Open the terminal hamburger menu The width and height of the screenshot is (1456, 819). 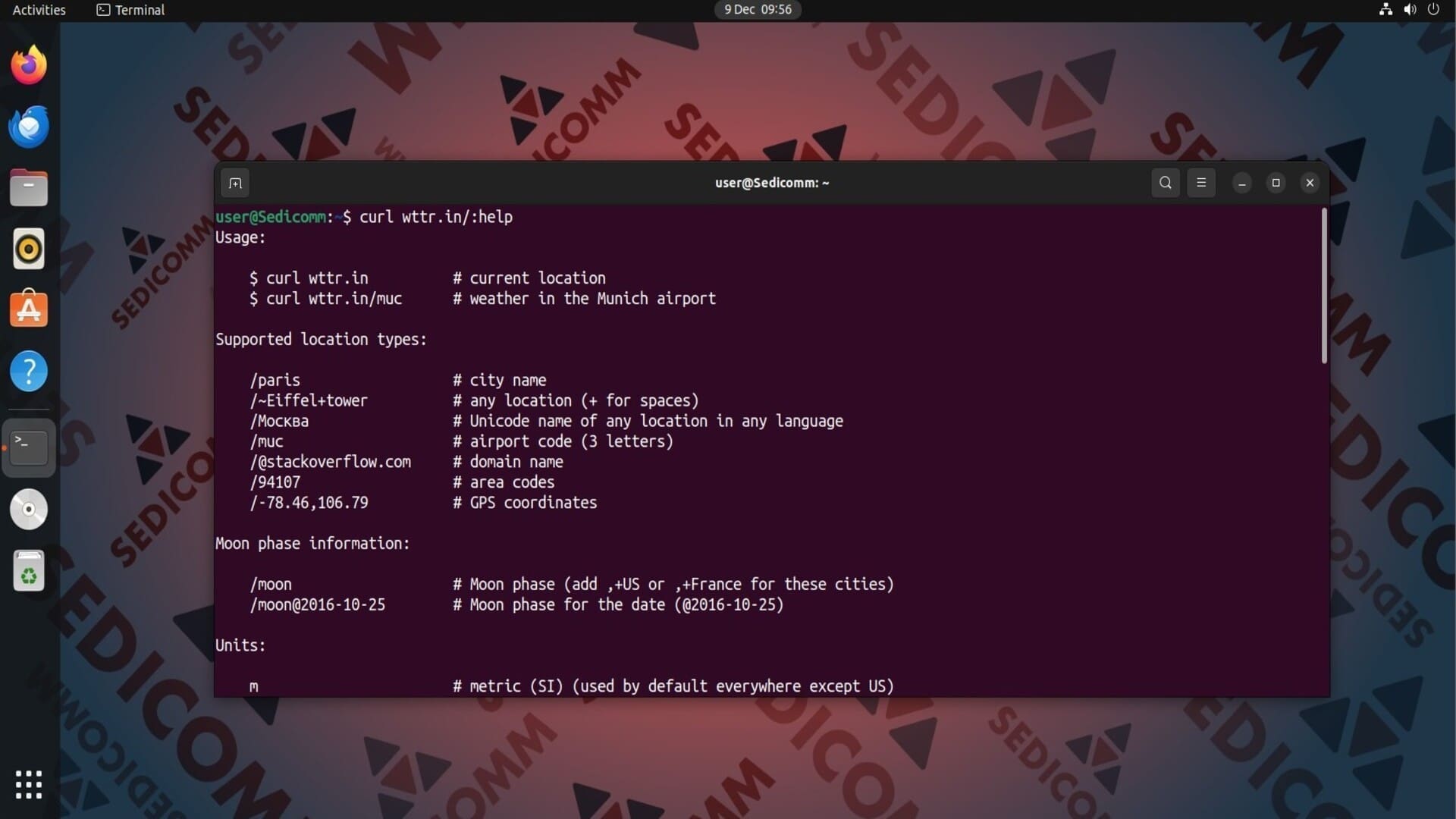pyautogui.click(x=1201, y=183)
